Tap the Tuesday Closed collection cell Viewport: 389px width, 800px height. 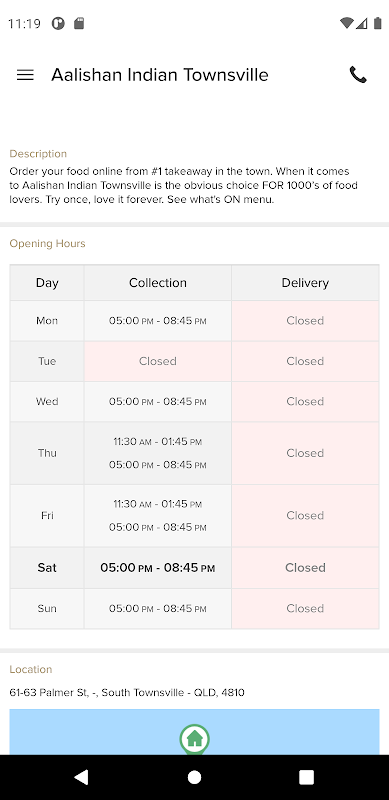tap(158, 361)
